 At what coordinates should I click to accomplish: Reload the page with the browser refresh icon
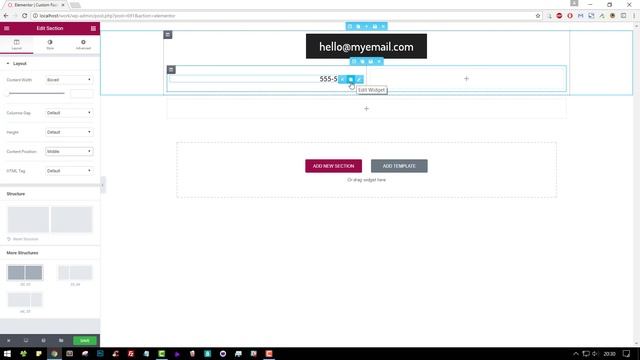click(24, 16)
